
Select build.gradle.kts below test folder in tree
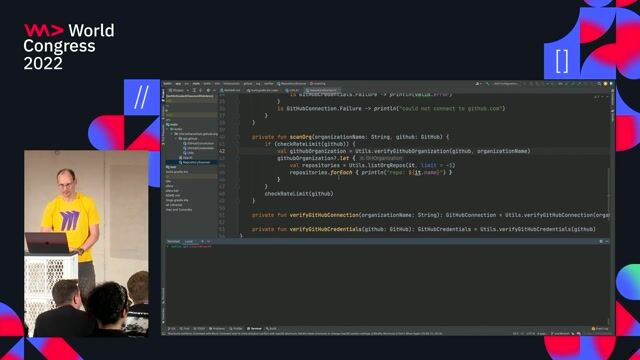pyautogui.click(x=177, y=172)
